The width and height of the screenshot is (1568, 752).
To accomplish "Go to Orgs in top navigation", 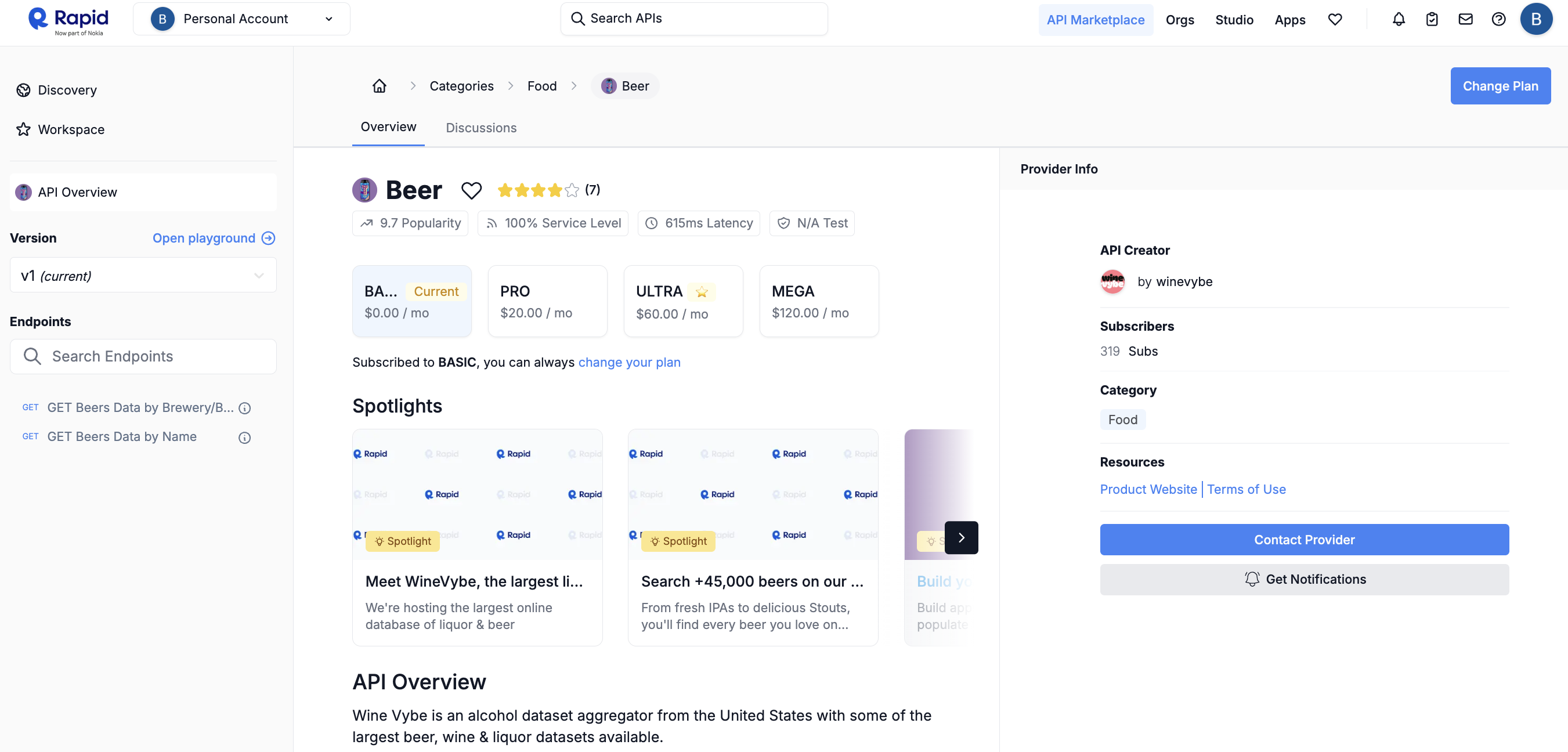I will (1179, 20).
